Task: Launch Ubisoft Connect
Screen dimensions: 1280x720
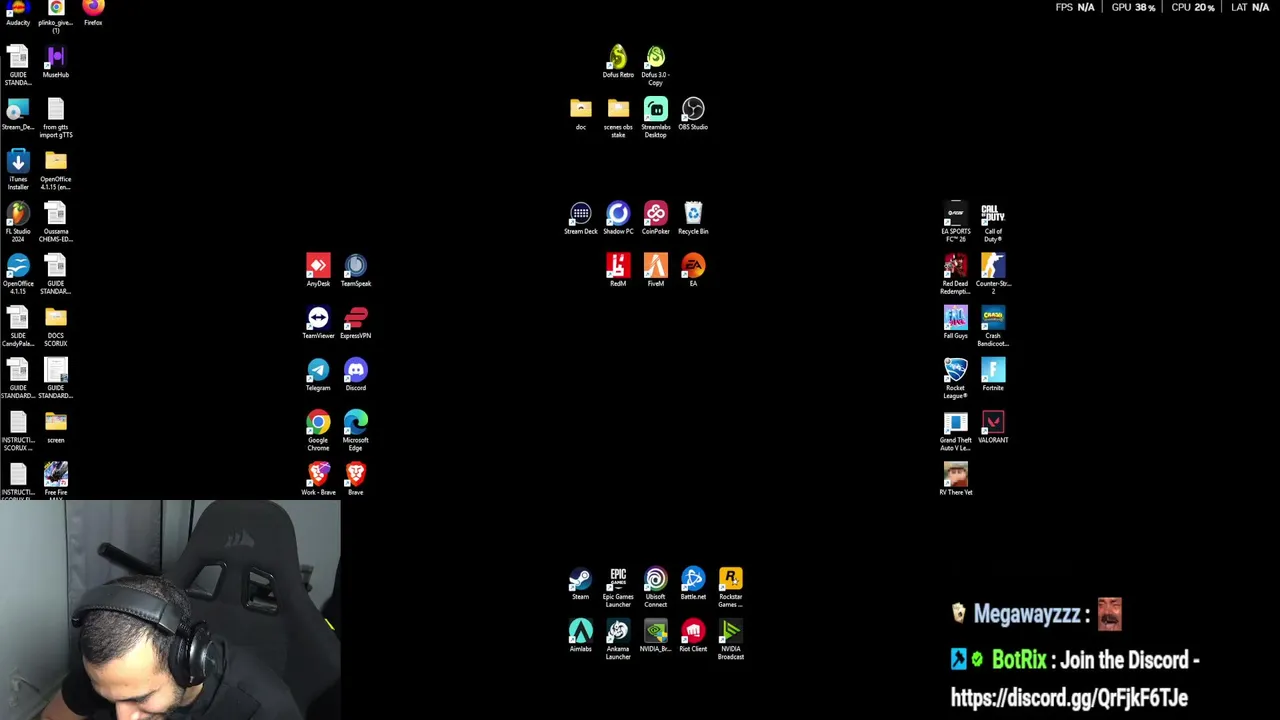Action: coord(655,587)
